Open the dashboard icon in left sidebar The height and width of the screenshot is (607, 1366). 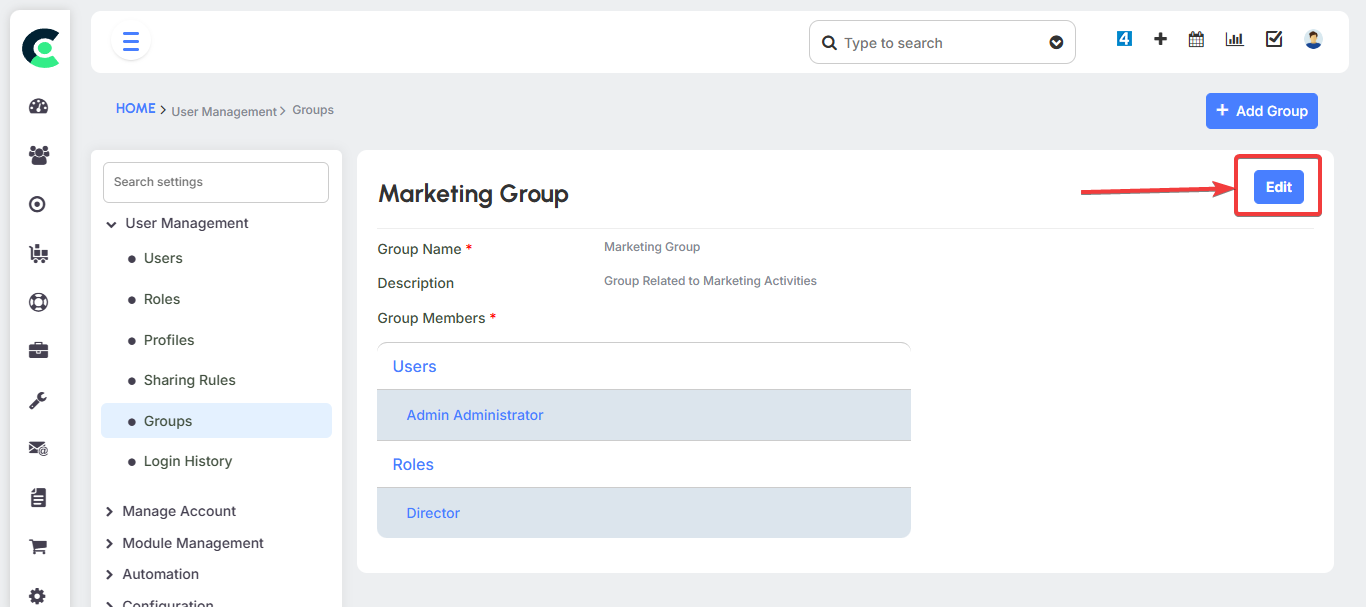[38, 107]
